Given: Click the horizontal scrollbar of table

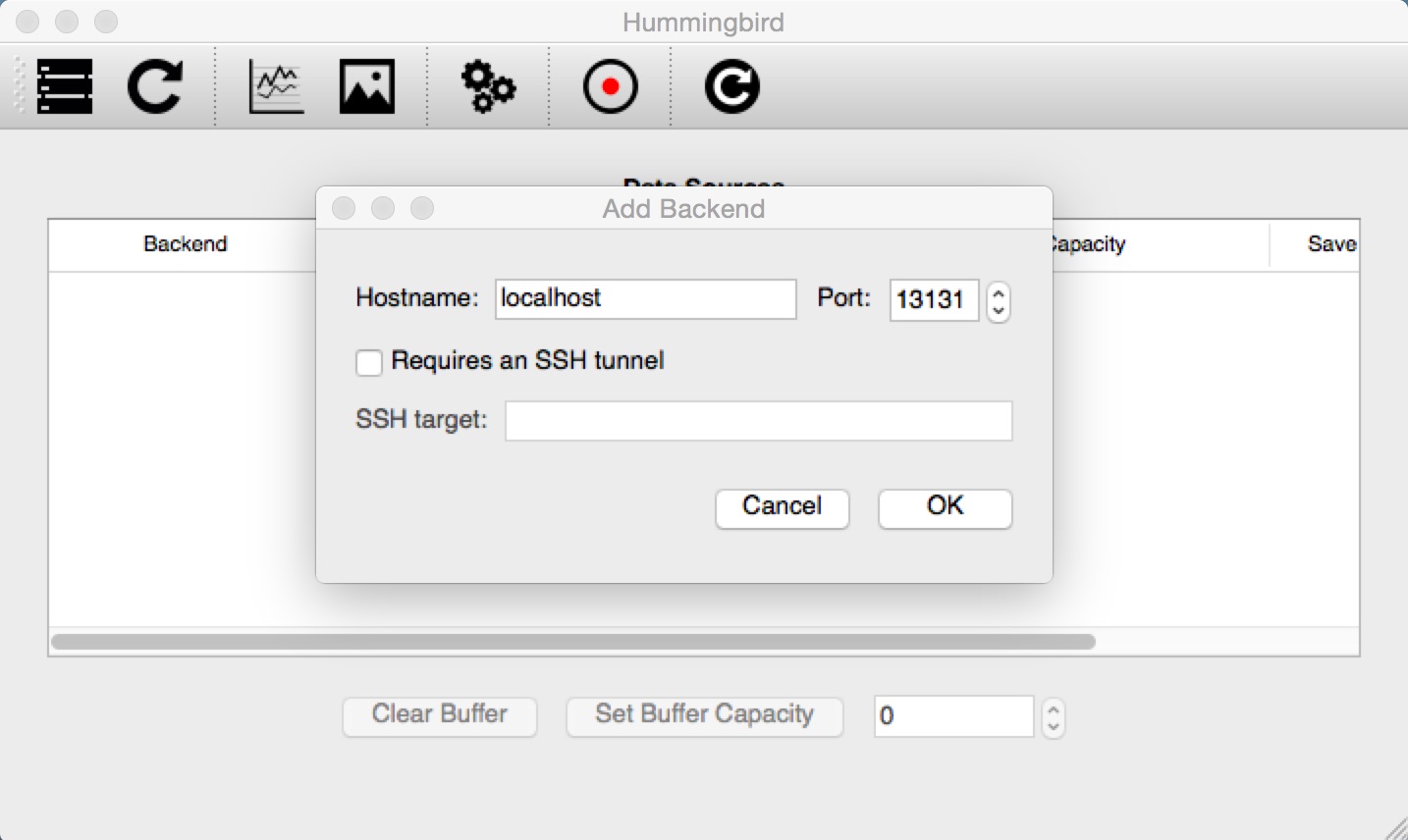Looking at the screenshot, I should point(573,642).
